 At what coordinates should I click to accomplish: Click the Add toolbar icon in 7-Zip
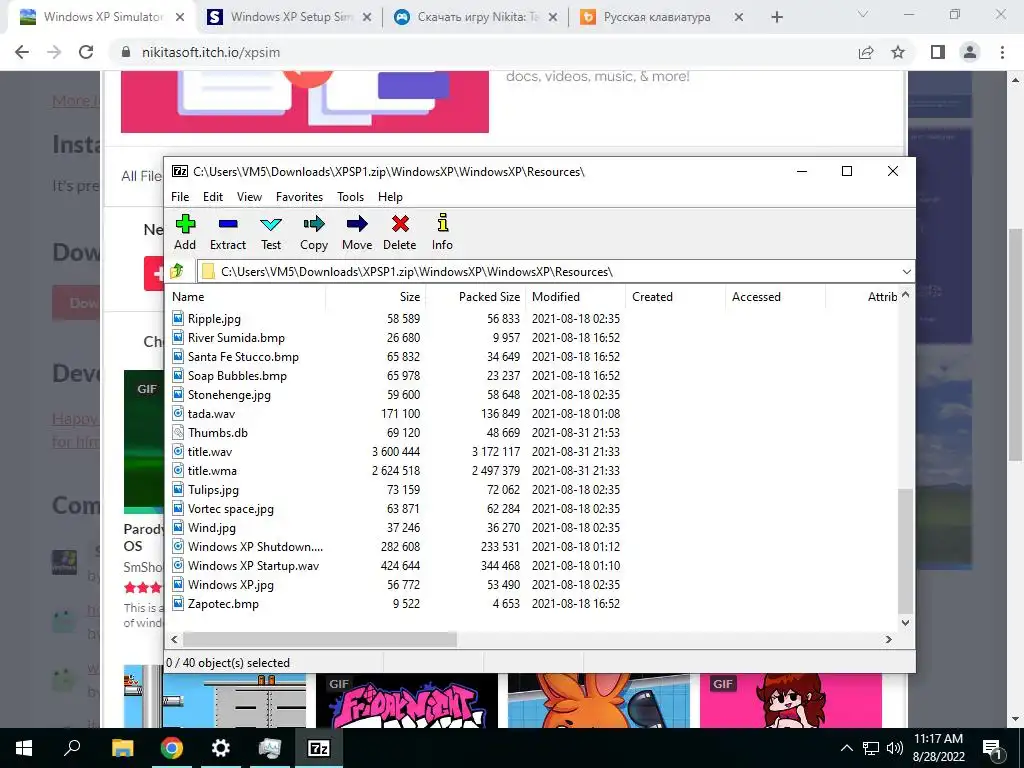[185, 224]
